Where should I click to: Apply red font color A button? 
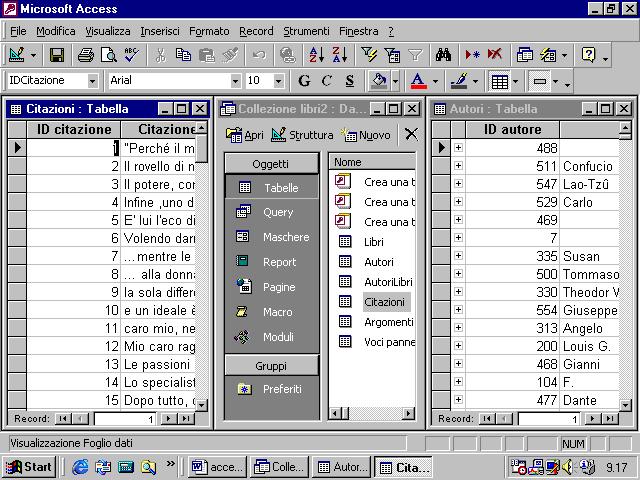(x=419, y=81)
